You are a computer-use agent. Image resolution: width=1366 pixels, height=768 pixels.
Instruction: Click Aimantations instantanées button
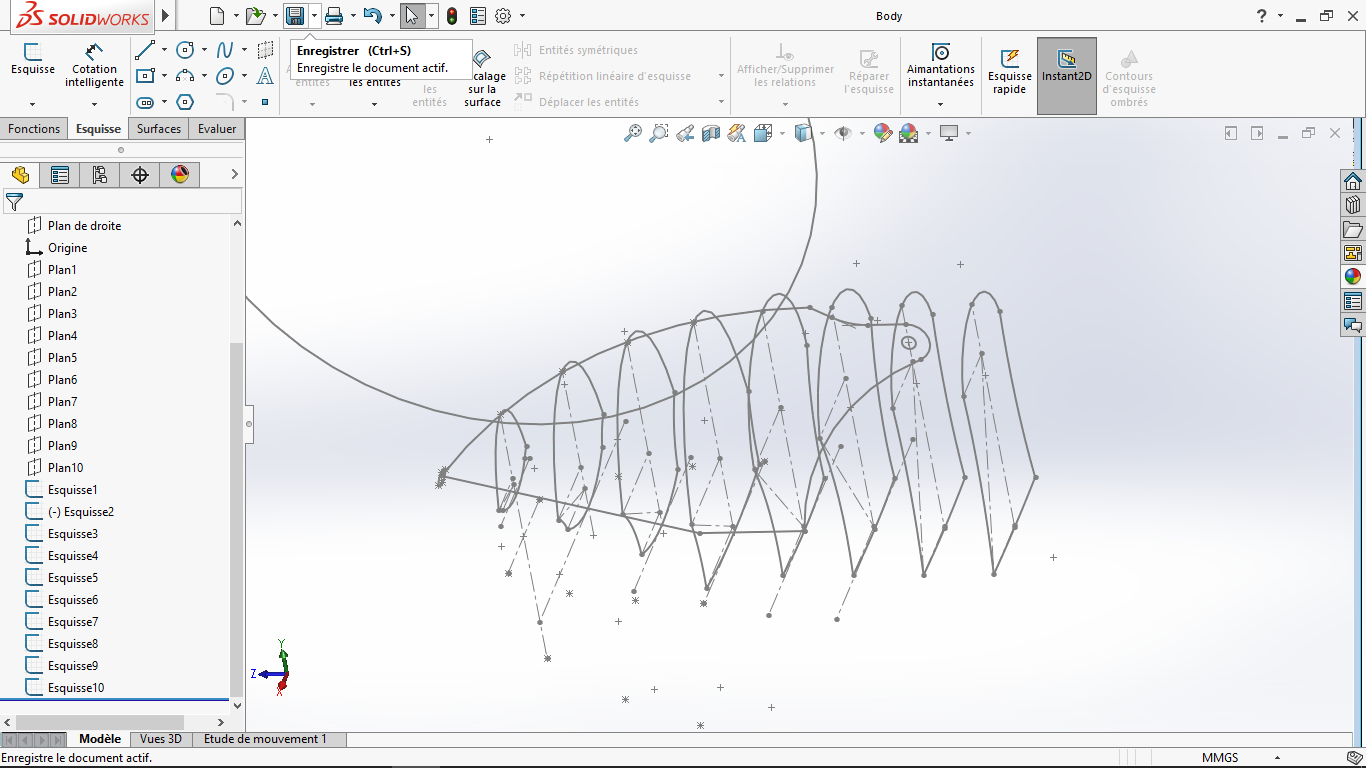pos(941,65)
